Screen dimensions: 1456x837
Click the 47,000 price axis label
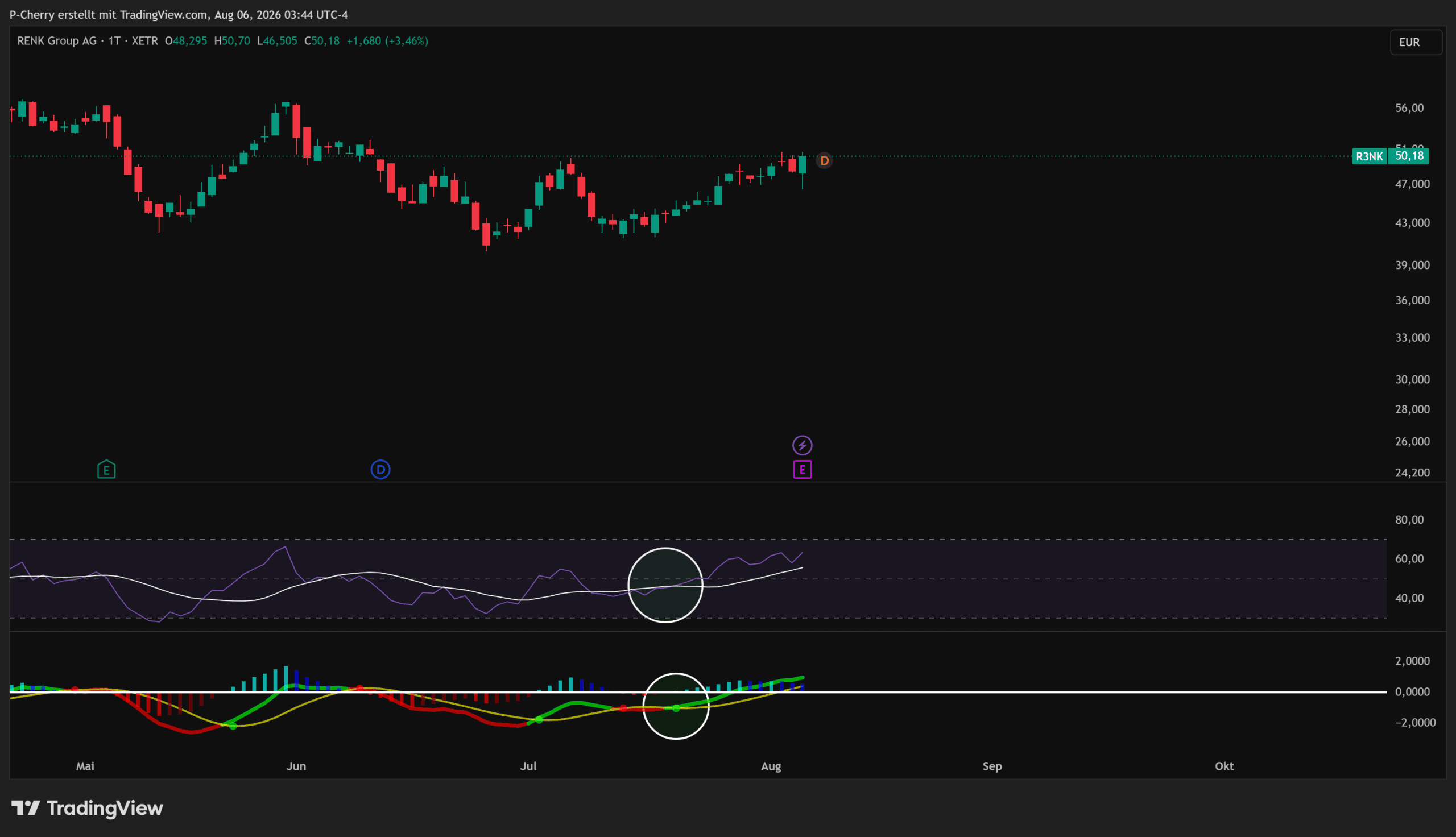pos(1412,184)
